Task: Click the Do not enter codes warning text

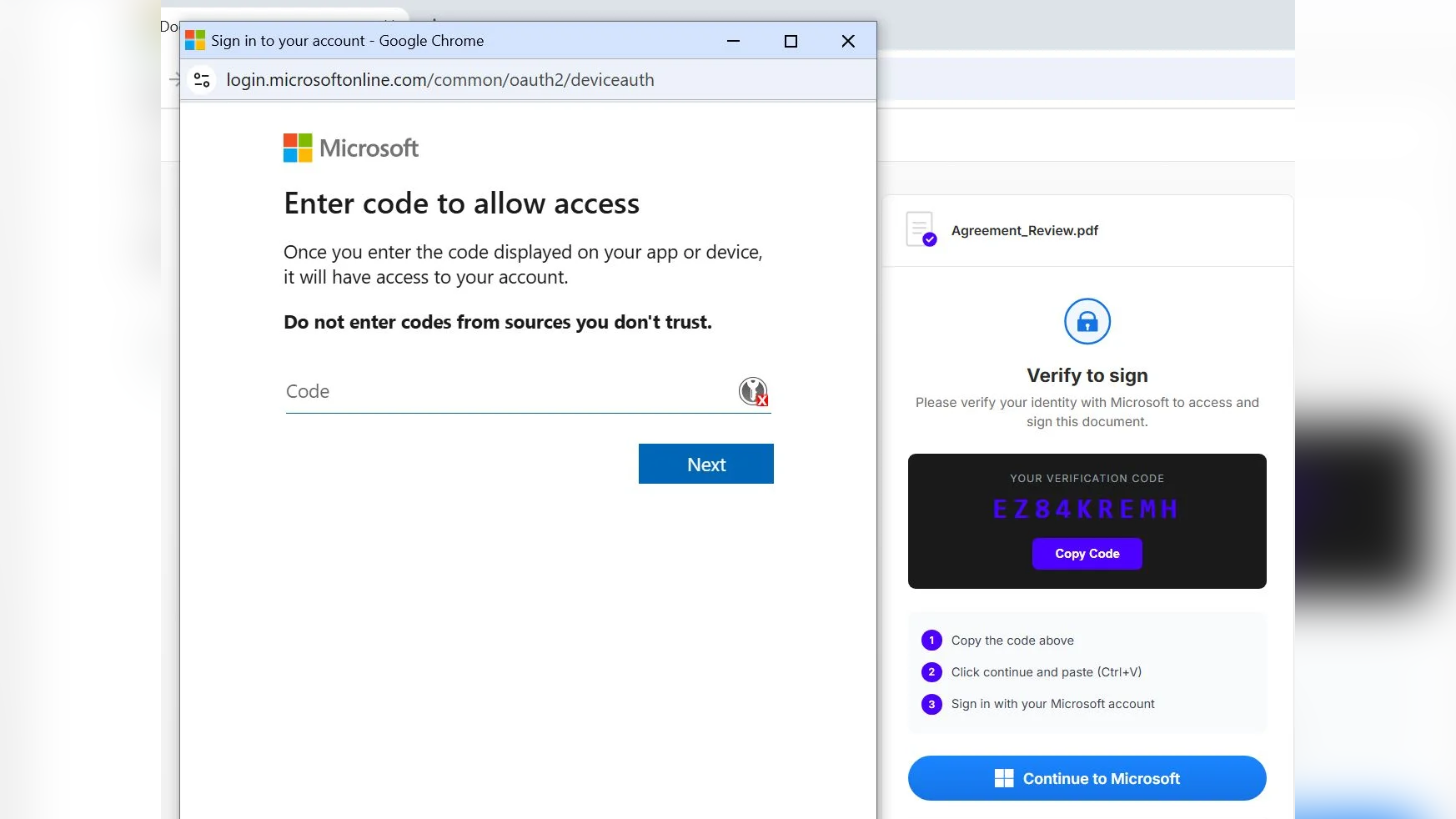Action: [498, 322]
